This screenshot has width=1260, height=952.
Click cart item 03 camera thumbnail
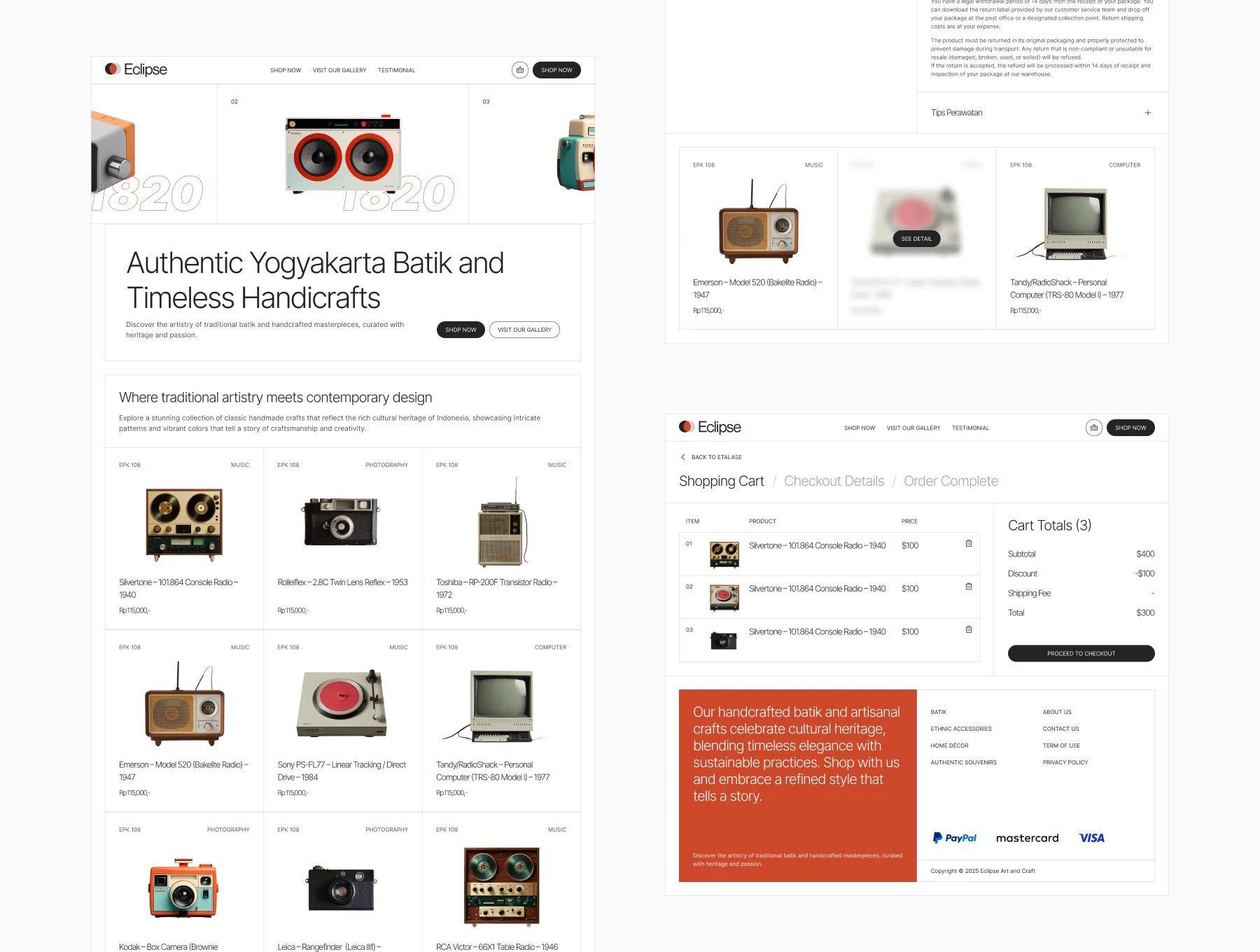724,640
